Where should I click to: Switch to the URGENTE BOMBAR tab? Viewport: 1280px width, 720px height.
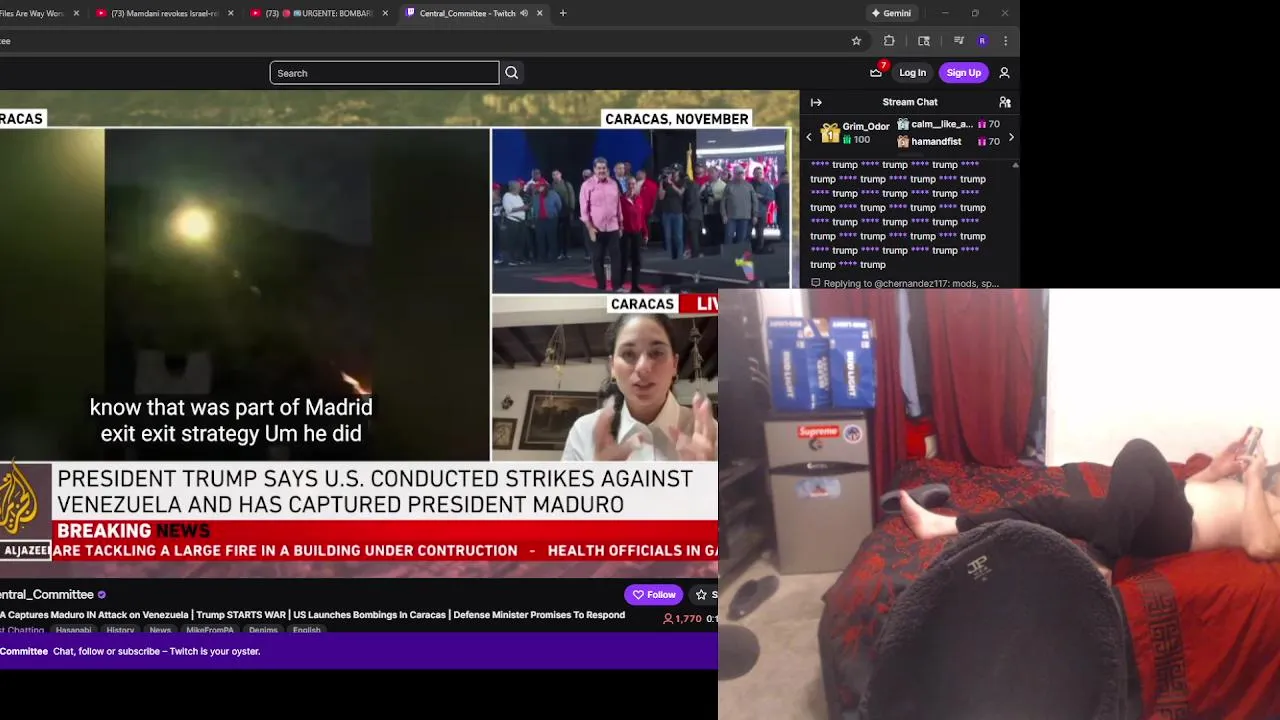pos(318,13)
